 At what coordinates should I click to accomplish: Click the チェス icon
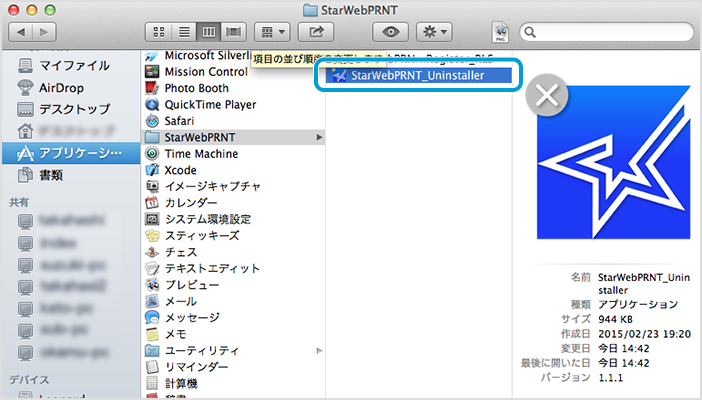[152, 252]
